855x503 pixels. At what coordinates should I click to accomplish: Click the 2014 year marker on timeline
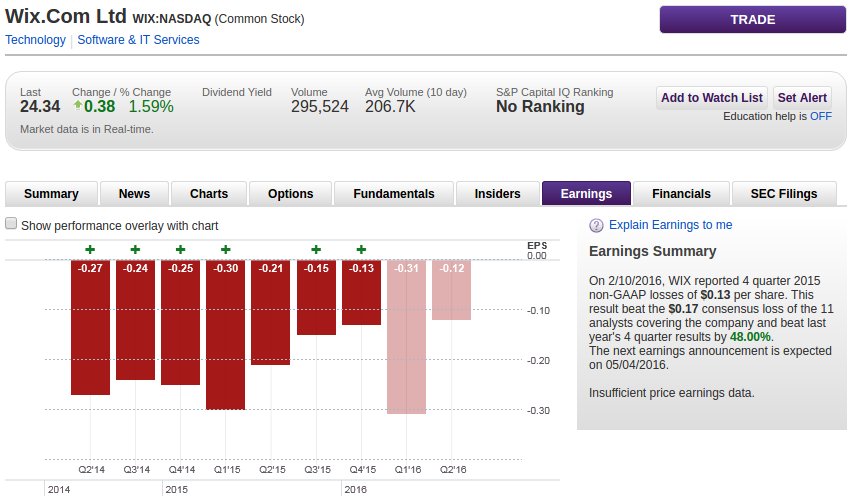(x=59, y=489)
